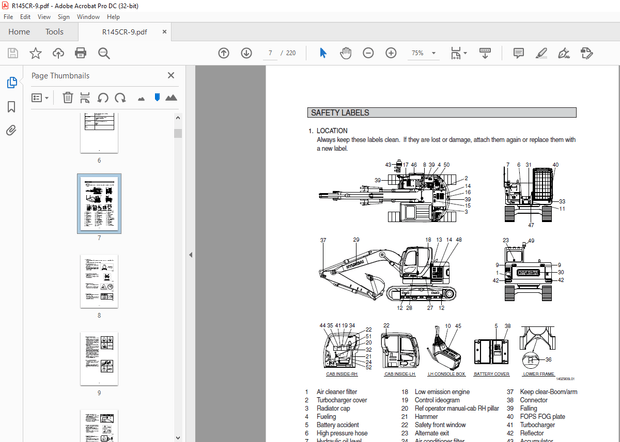The width and height of the screenshot is (620, 442).
Task: Add the document to starred favorites
Action: tap(36, 53)
